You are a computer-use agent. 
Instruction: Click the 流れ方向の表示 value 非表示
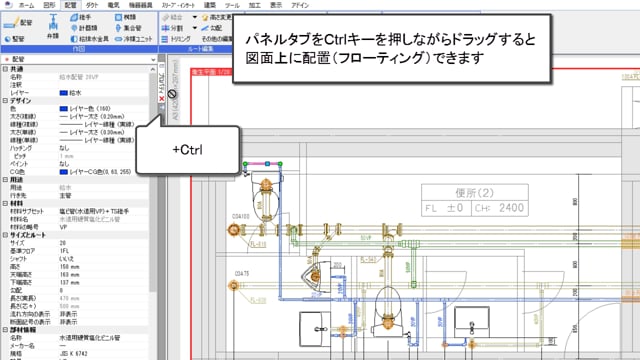pos(68,314)
